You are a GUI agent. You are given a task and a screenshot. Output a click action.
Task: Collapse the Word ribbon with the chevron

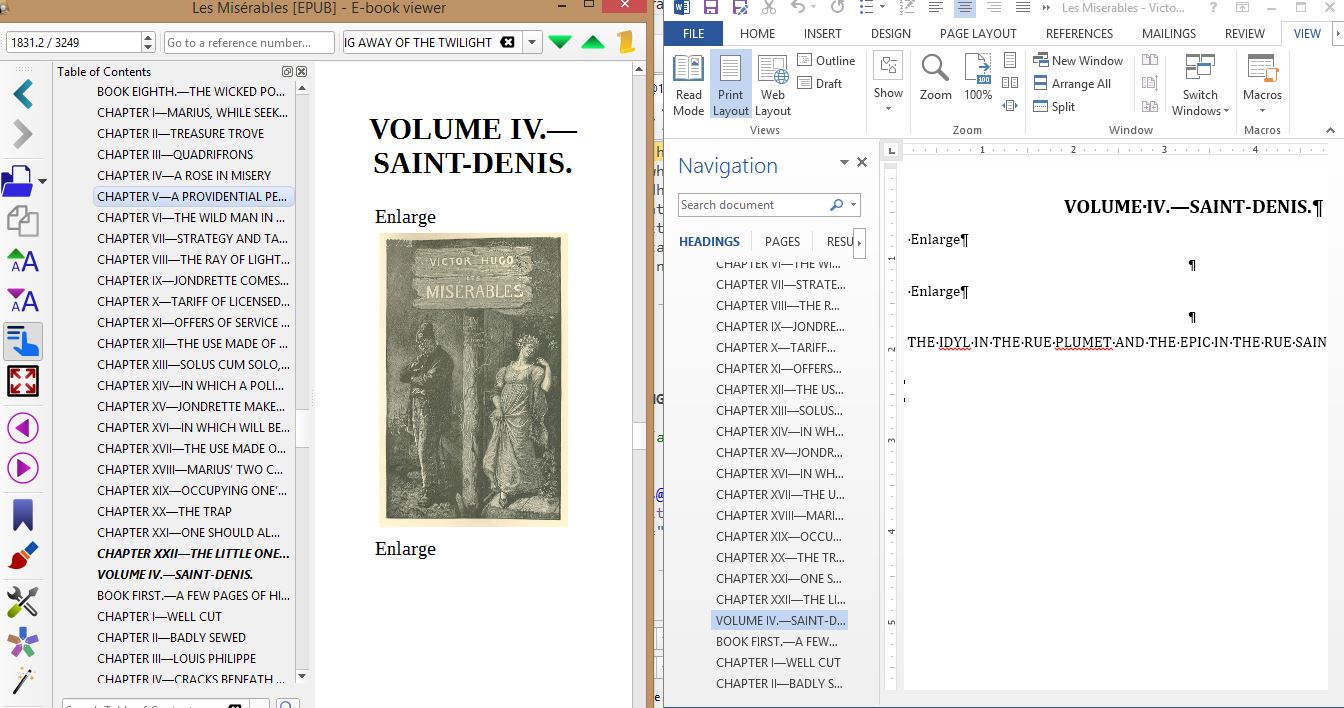[1330, 130]
